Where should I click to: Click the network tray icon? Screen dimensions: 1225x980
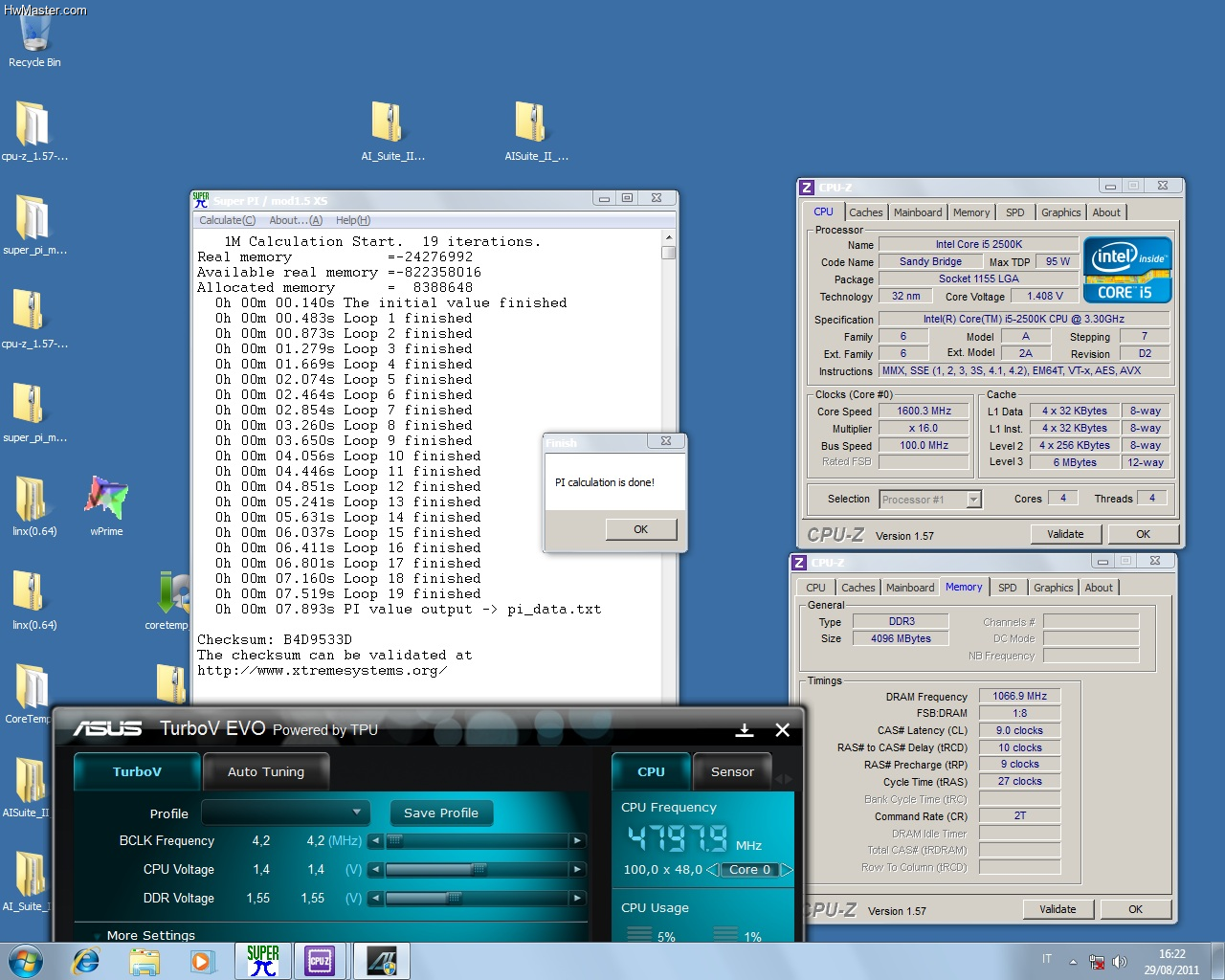[x=1098, y=961]
